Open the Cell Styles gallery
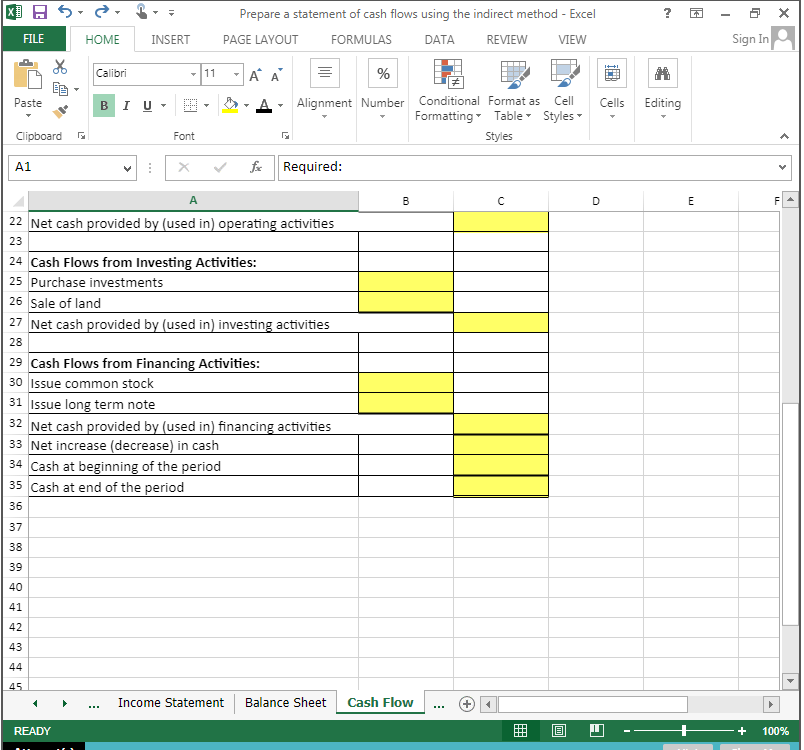 [x=563, y=90]
